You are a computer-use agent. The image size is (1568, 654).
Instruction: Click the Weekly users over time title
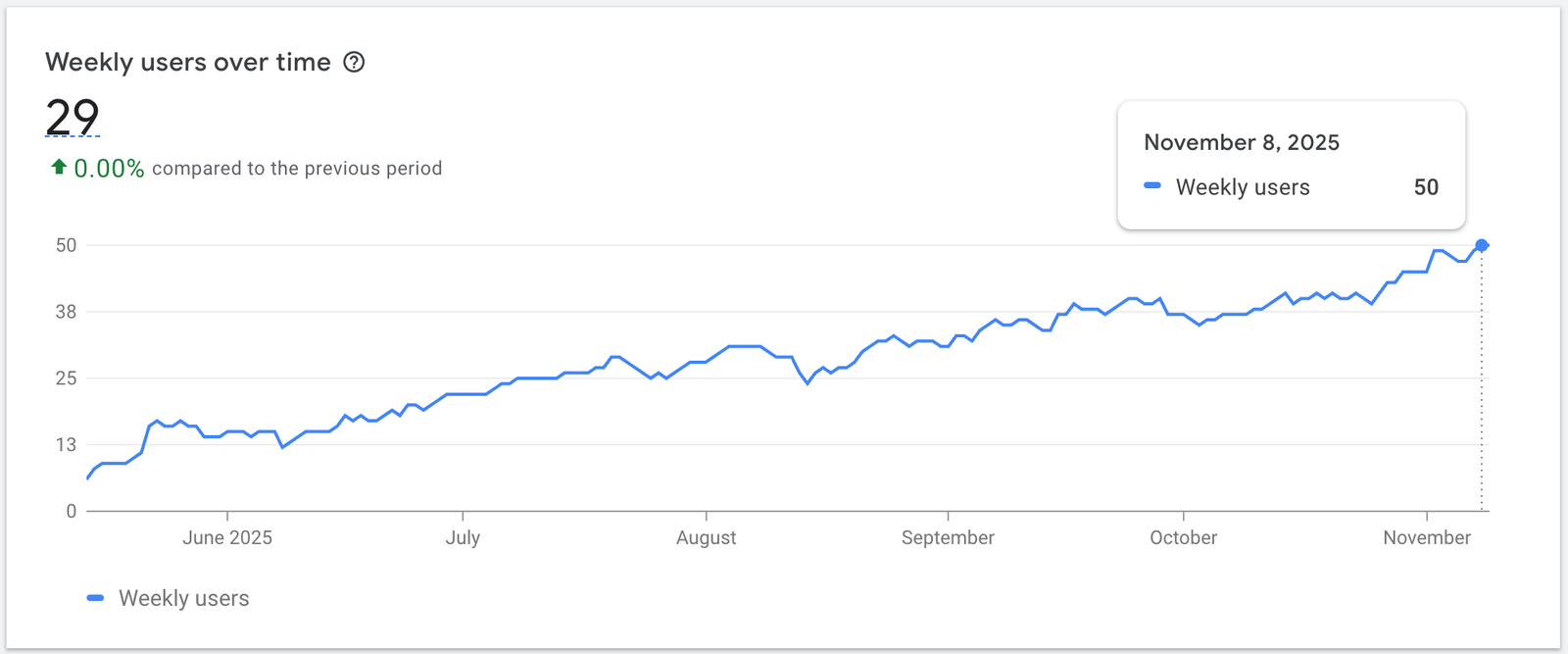coord(187,61)
